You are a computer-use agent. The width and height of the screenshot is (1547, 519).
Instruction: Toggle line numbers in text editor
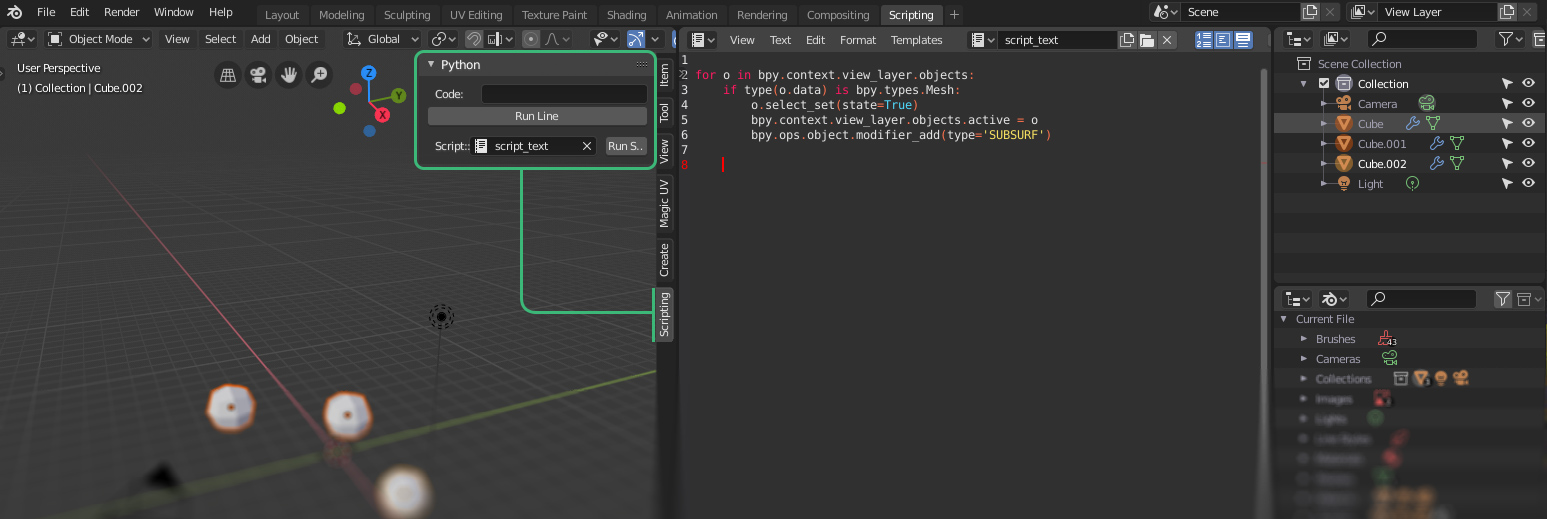click(1203, 40)
